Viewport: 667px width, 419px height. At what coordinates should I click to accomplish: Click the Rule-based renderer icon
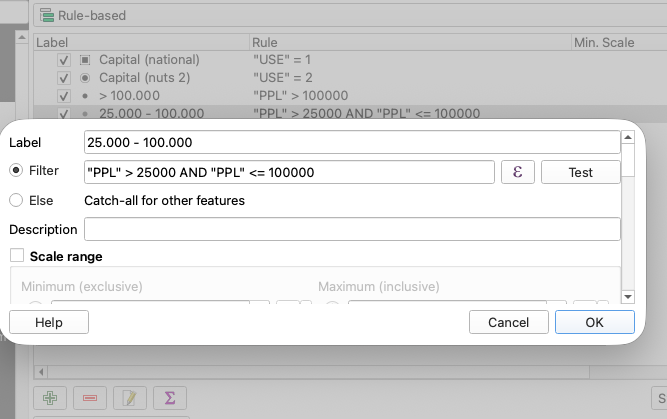point(46,16)
